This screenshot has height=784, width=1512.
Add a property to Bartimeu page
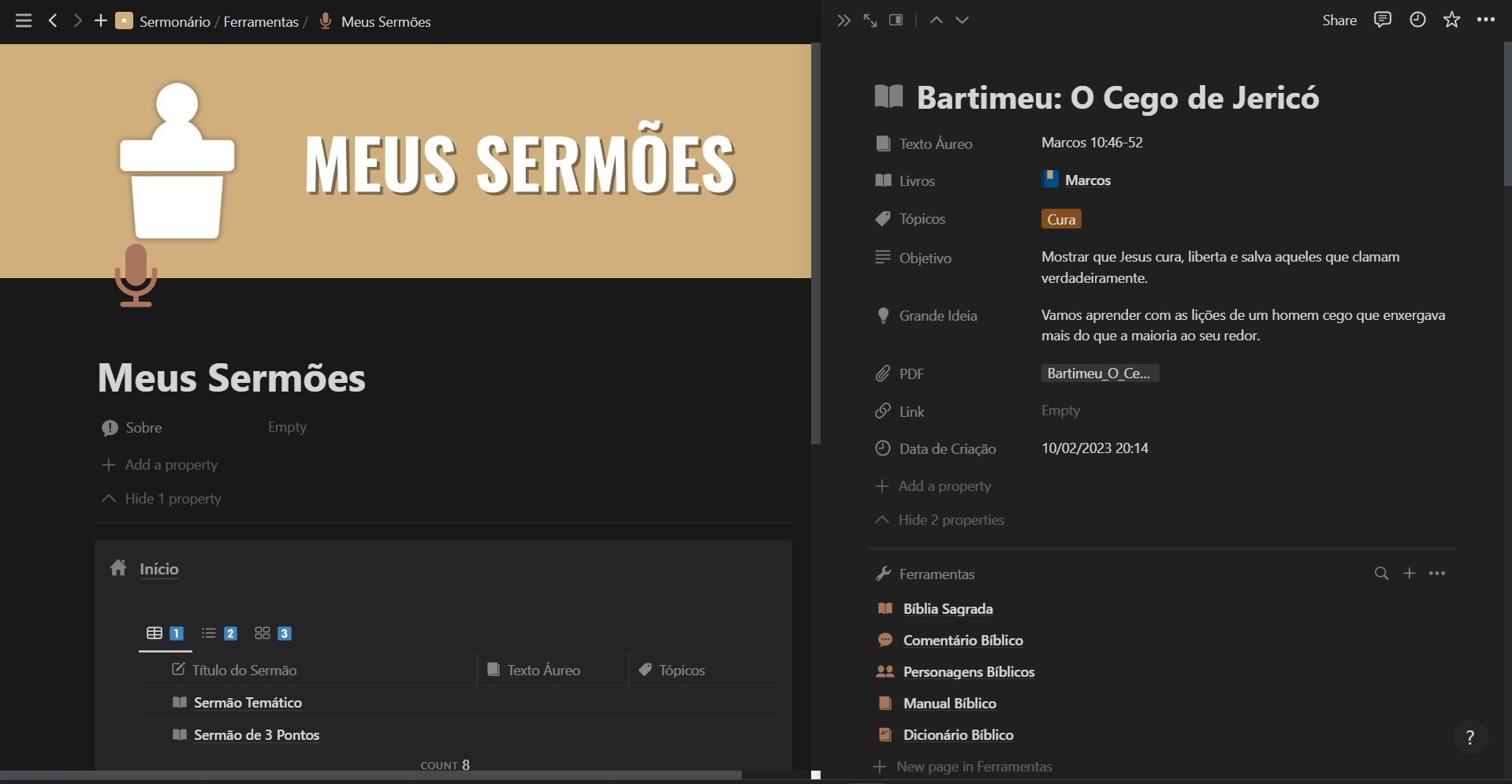(x=933, y=486)
